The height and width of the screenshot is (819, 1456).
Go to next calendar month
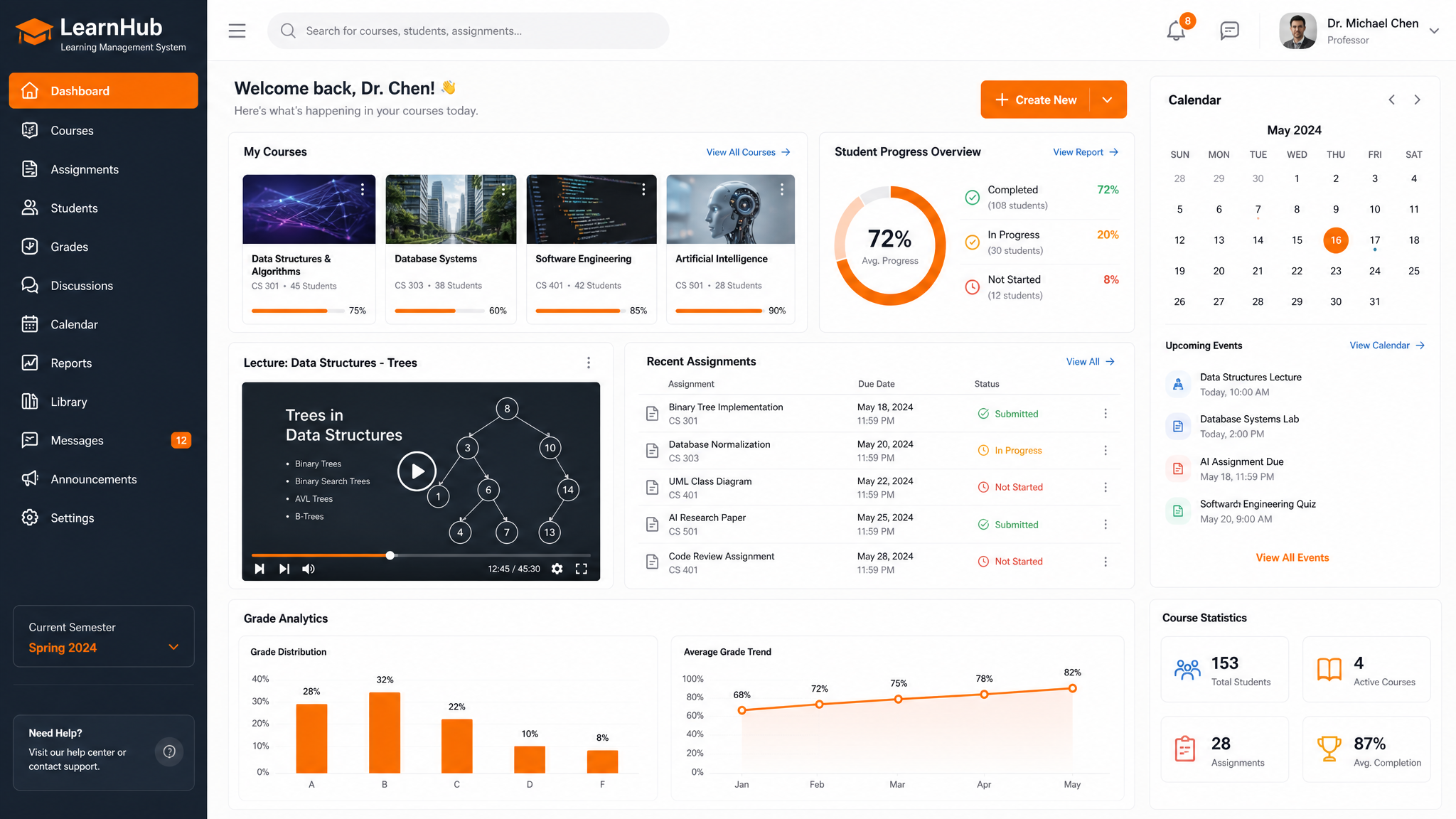(x=1417, y=100)
